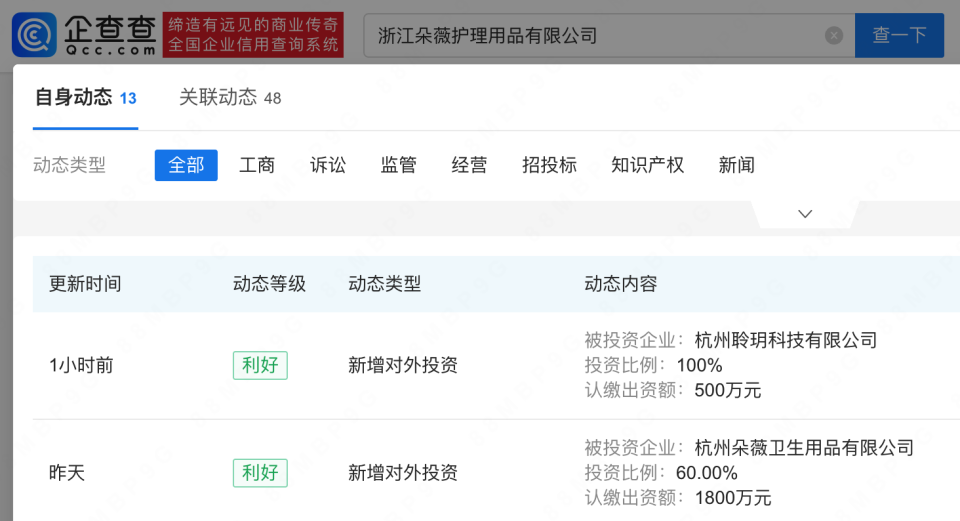Click the 500万元 subscribed capital value
This screenshot has height=521, width=960.
(x=727, y=391)
